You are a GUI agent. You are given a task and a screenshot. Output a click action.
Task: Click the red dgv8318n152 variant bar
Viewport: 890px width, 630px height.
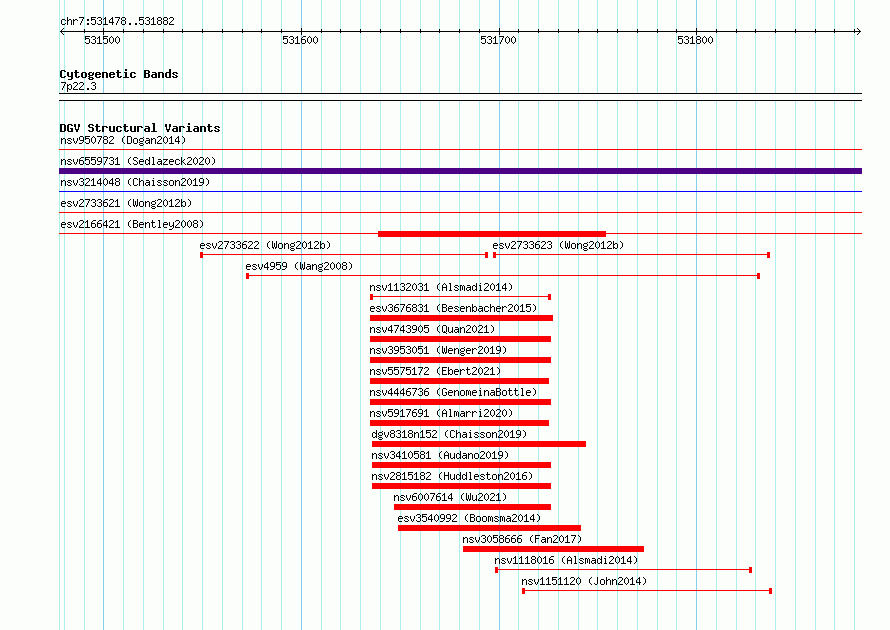pos(479,444)
